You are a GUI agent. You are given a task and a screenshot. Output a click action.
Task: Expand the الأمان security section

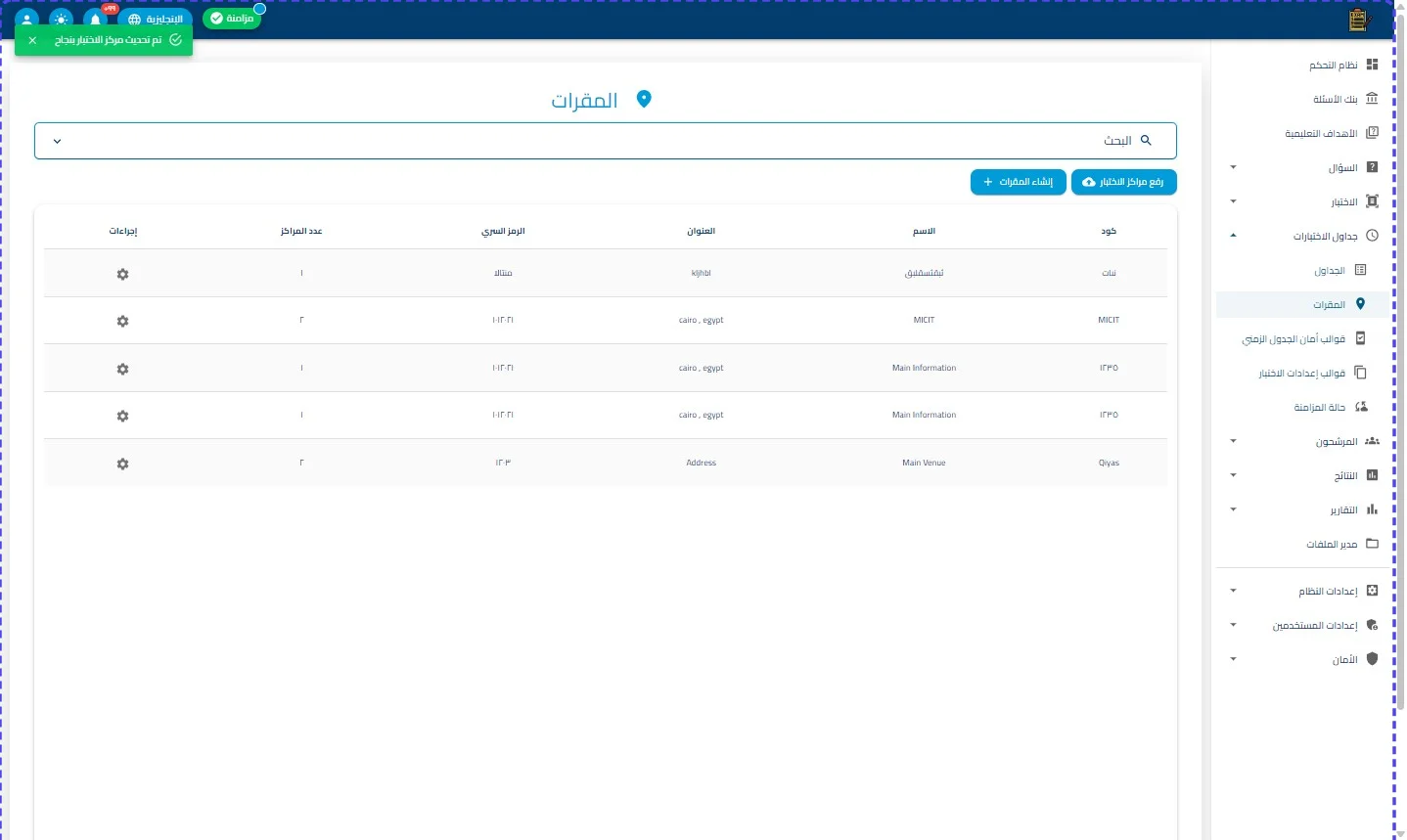pos(1303,659)
